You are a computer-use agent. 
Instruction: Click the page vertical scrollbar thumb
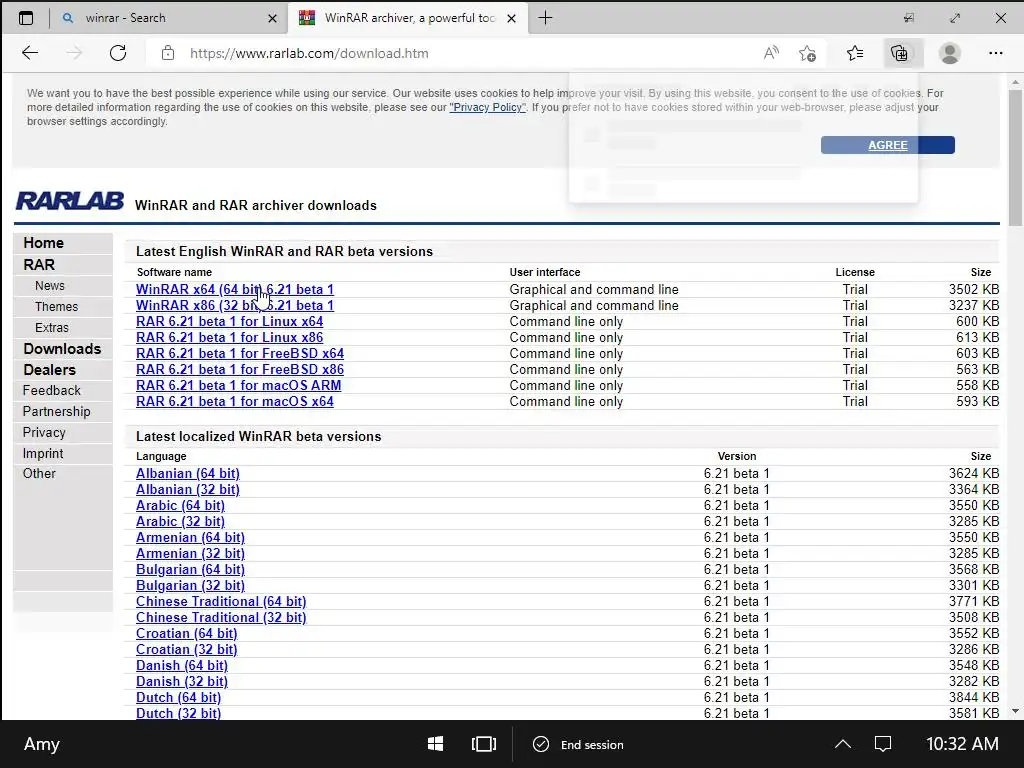point(1015,159)
